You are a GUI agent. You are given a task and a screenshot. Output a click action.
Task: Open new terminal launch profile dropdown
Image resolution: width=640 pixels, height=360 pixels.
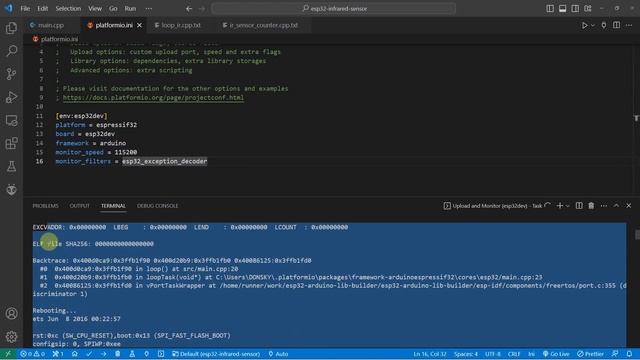click(x=568, y=206)
